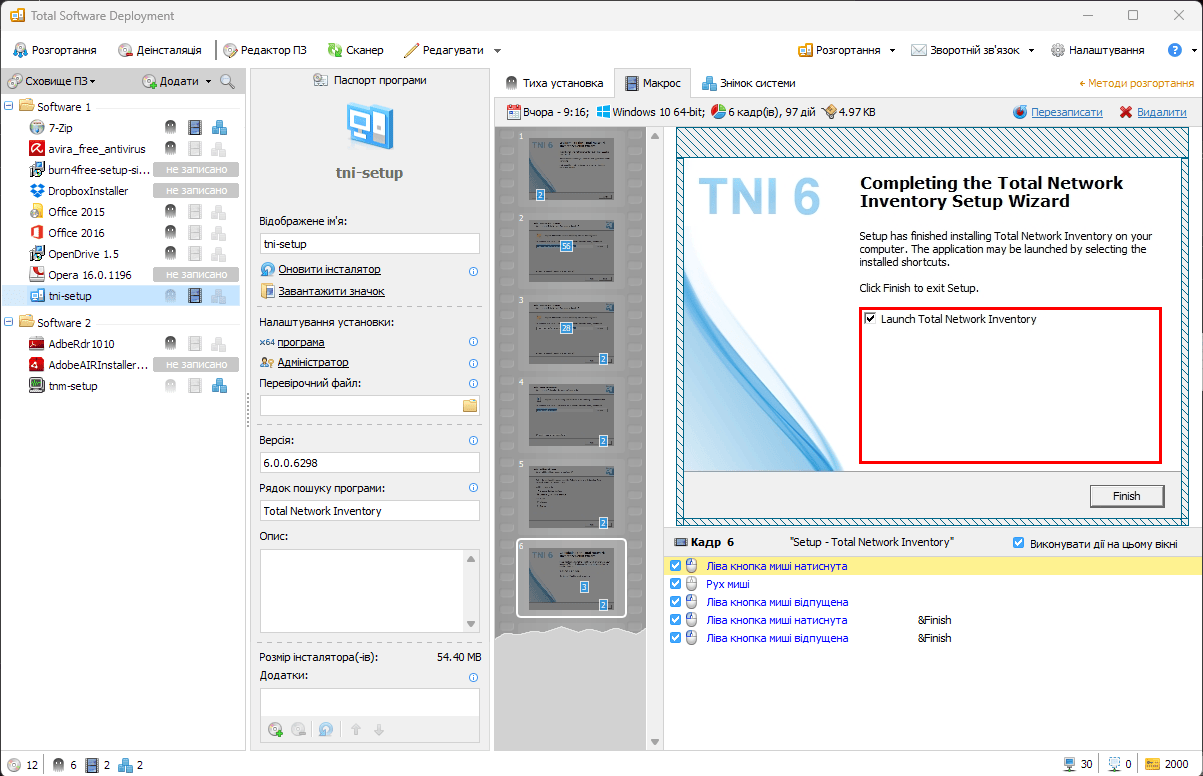Click the search magnifier icon in storage panel
This screenshot has height=776, width=1203.
coord(228,81)
